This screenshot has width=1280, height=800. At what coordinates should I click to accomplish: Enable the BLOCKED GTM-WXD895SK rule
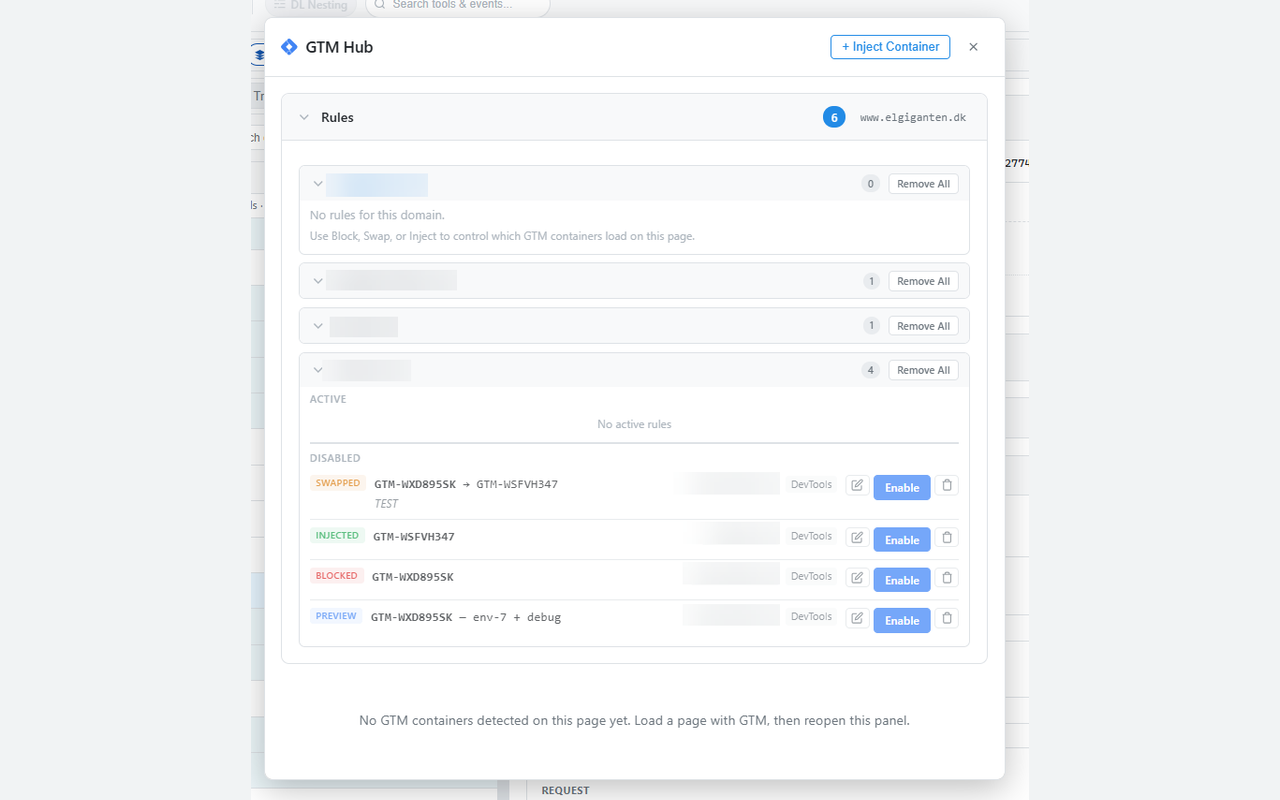[x=902, y=580]
